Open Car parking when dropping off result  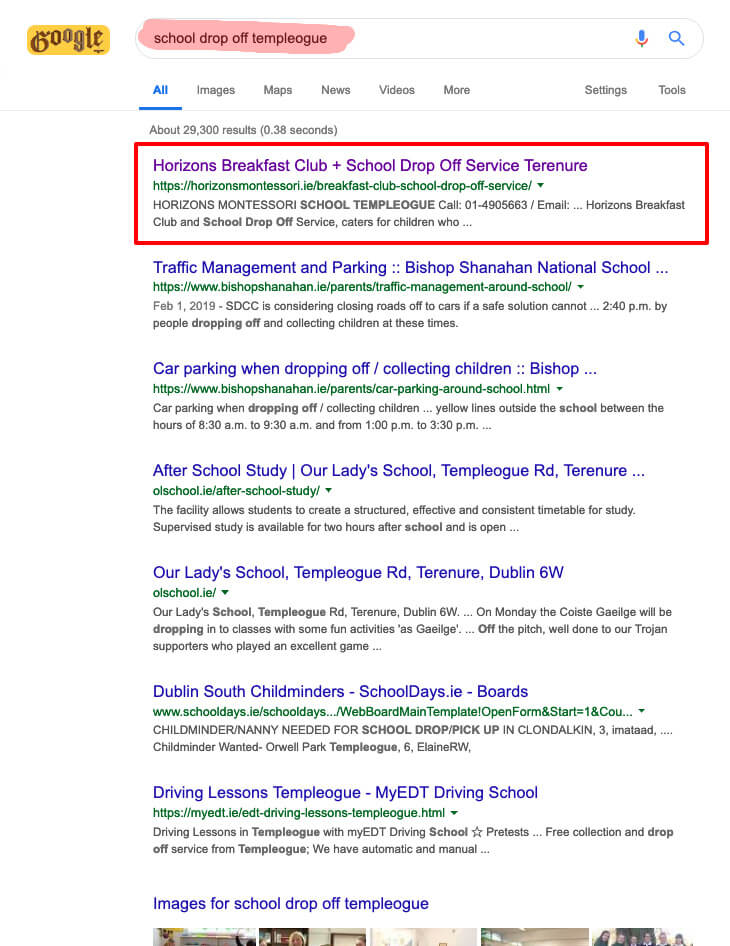[375, 369]
